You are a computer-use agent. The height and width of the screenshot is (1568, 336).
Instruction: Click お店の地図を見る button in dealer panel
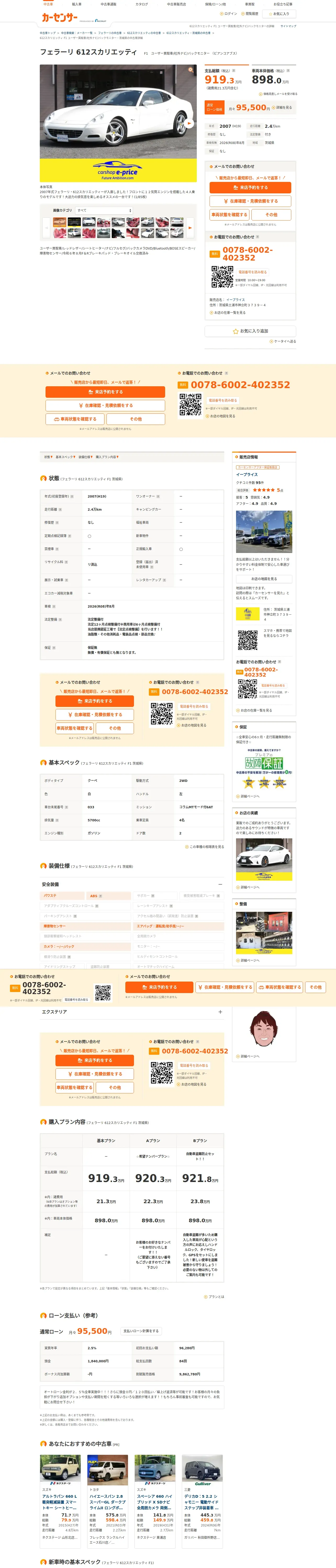264,579
